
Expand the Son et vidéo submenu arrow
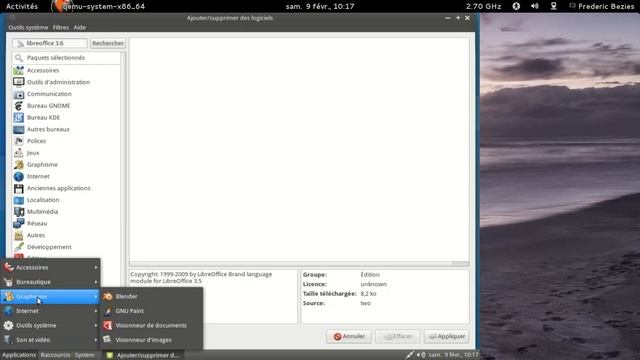[96, 340]
